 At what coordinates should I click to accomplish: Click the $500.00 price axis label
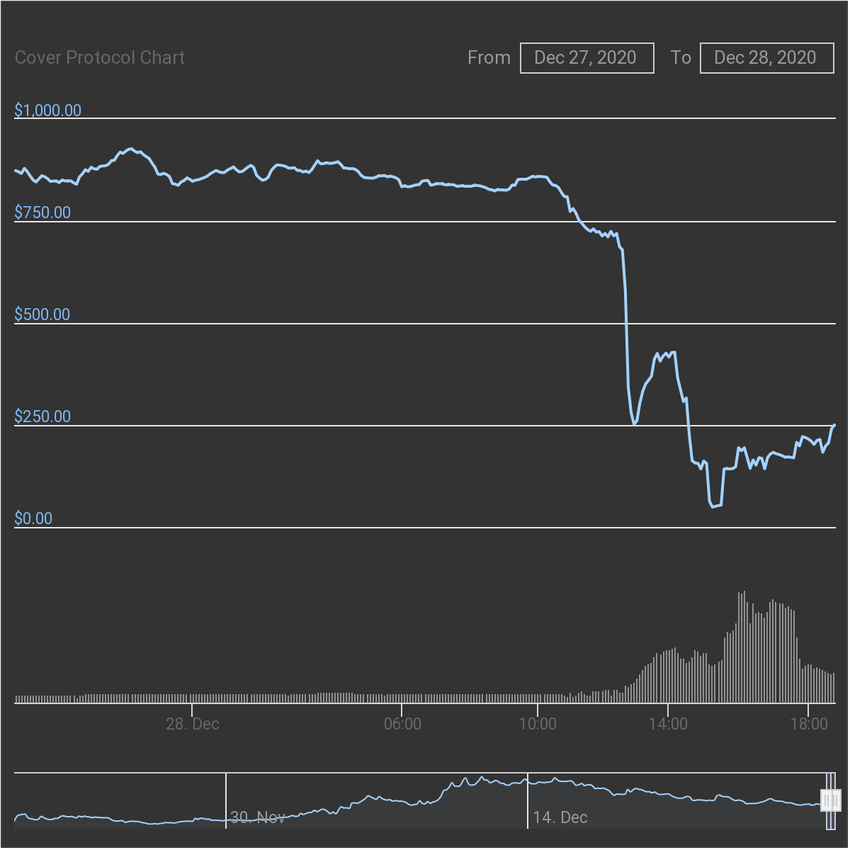tap(42, 314)
